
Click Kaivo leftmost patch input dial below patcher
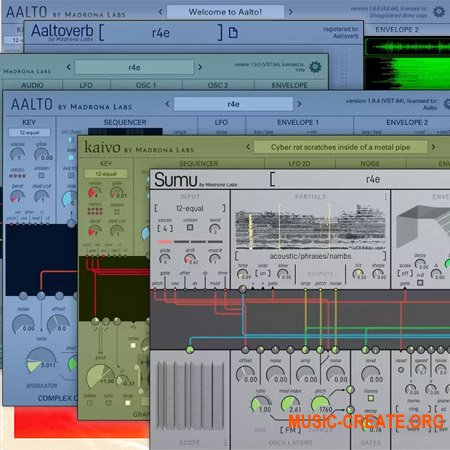[x=95, y=321]
